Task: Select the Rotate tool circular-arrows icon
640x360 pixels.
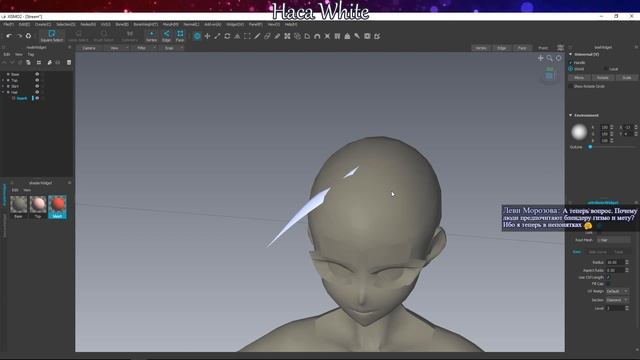Action: (x=227, y=36)
